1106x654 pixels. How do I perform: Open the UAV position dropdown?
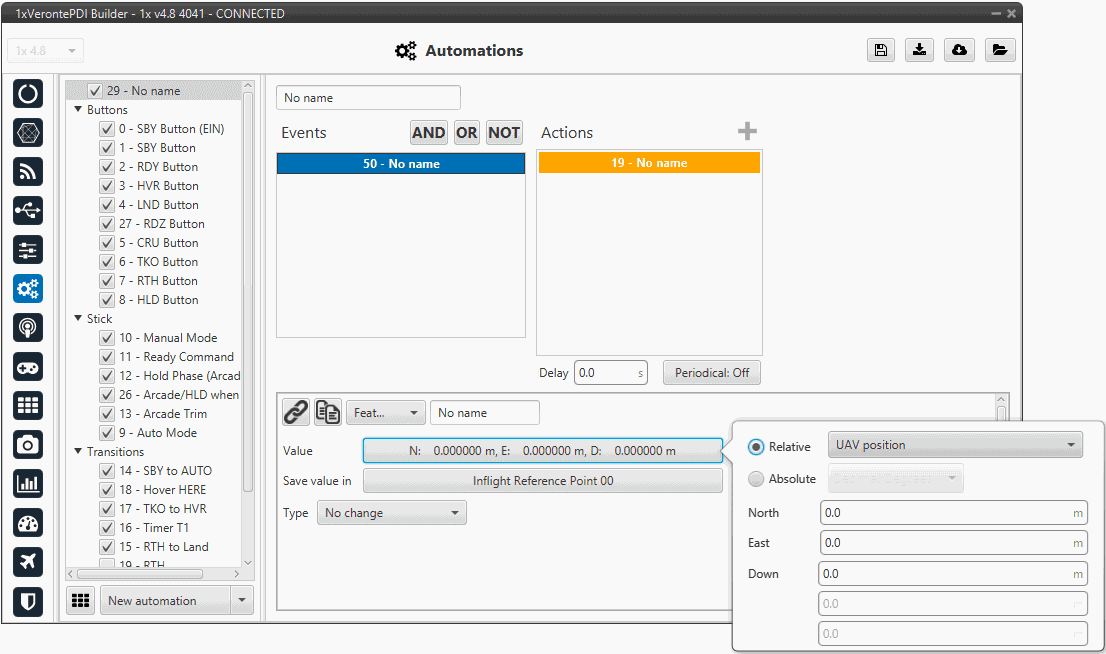(954, 445)
